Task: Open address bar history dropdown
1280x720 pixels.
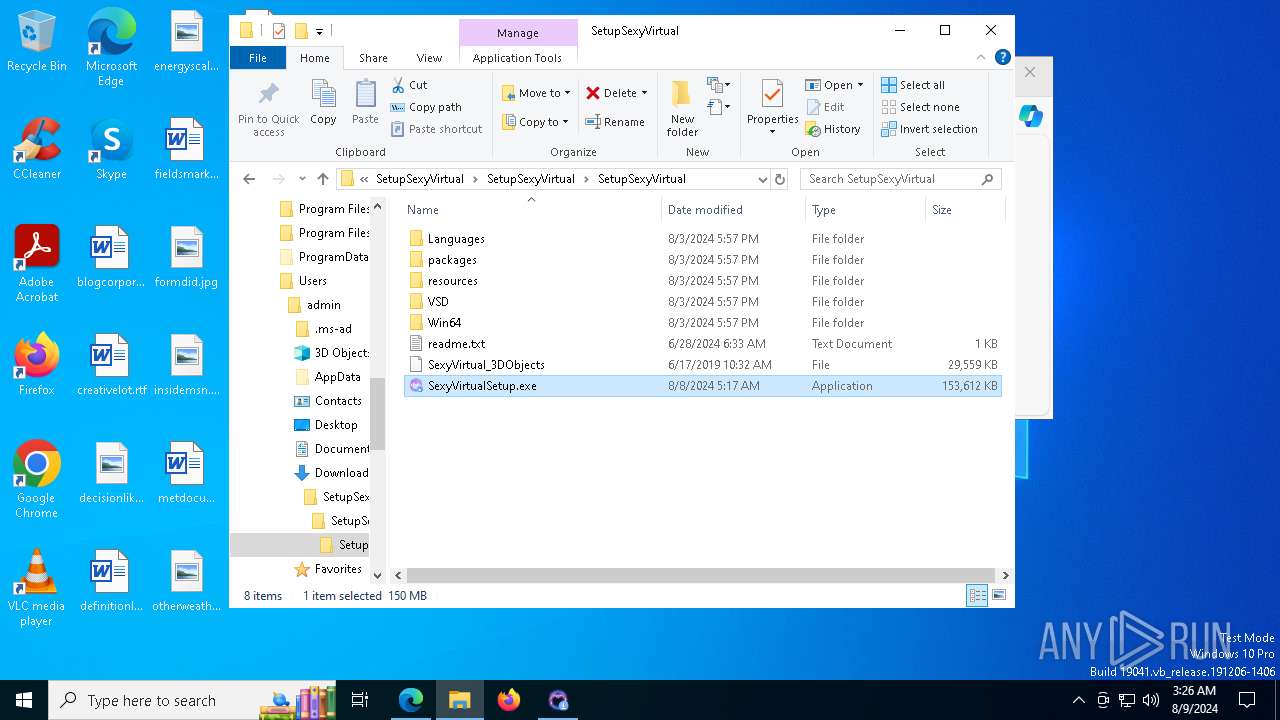Action: [763, 179]
